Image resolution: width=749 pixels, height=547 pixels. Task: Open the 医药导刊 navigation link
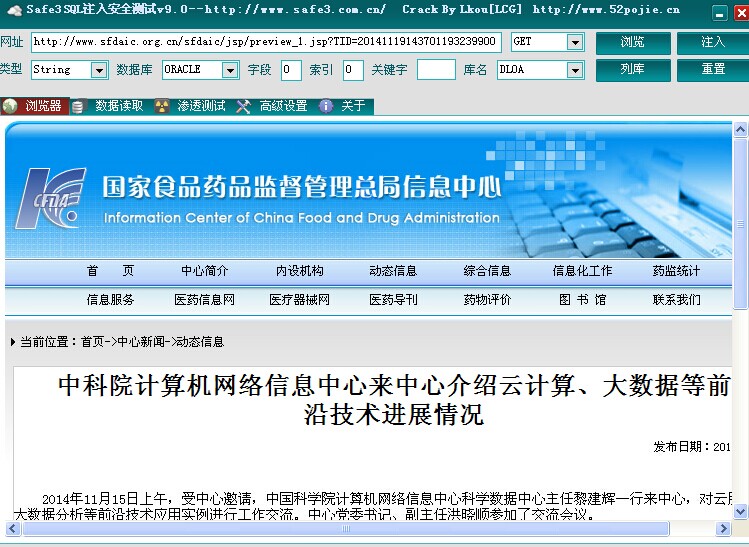(x=393, y=300)
